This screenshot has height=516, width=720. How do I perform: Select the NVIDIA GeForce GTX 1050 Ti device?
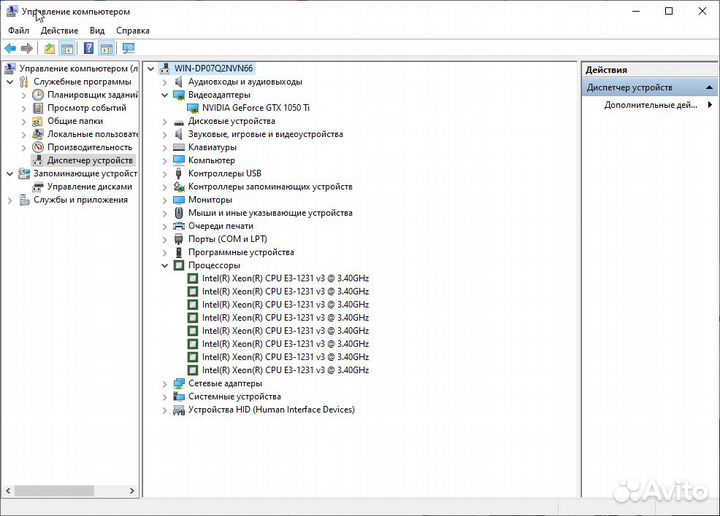255,108
